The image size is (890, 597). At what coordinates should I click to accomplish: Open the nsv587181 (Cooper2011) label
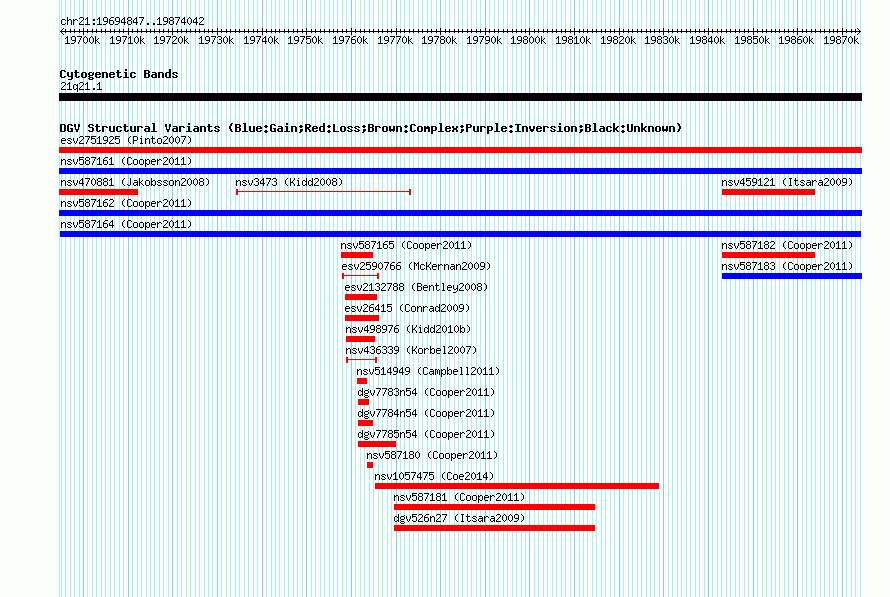(459, 497)
